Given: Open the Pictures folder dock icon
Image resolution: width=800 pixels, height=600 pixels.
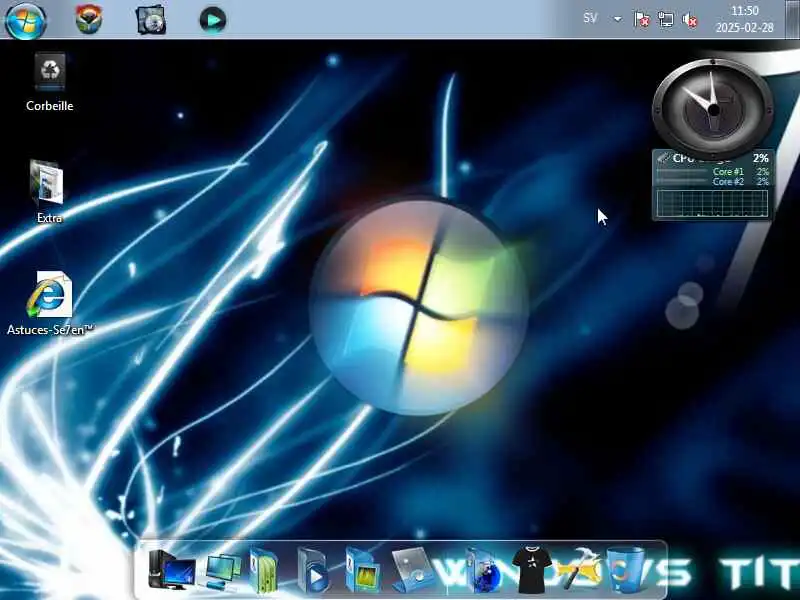Looking at the screenshot, I should pos(362,570).
